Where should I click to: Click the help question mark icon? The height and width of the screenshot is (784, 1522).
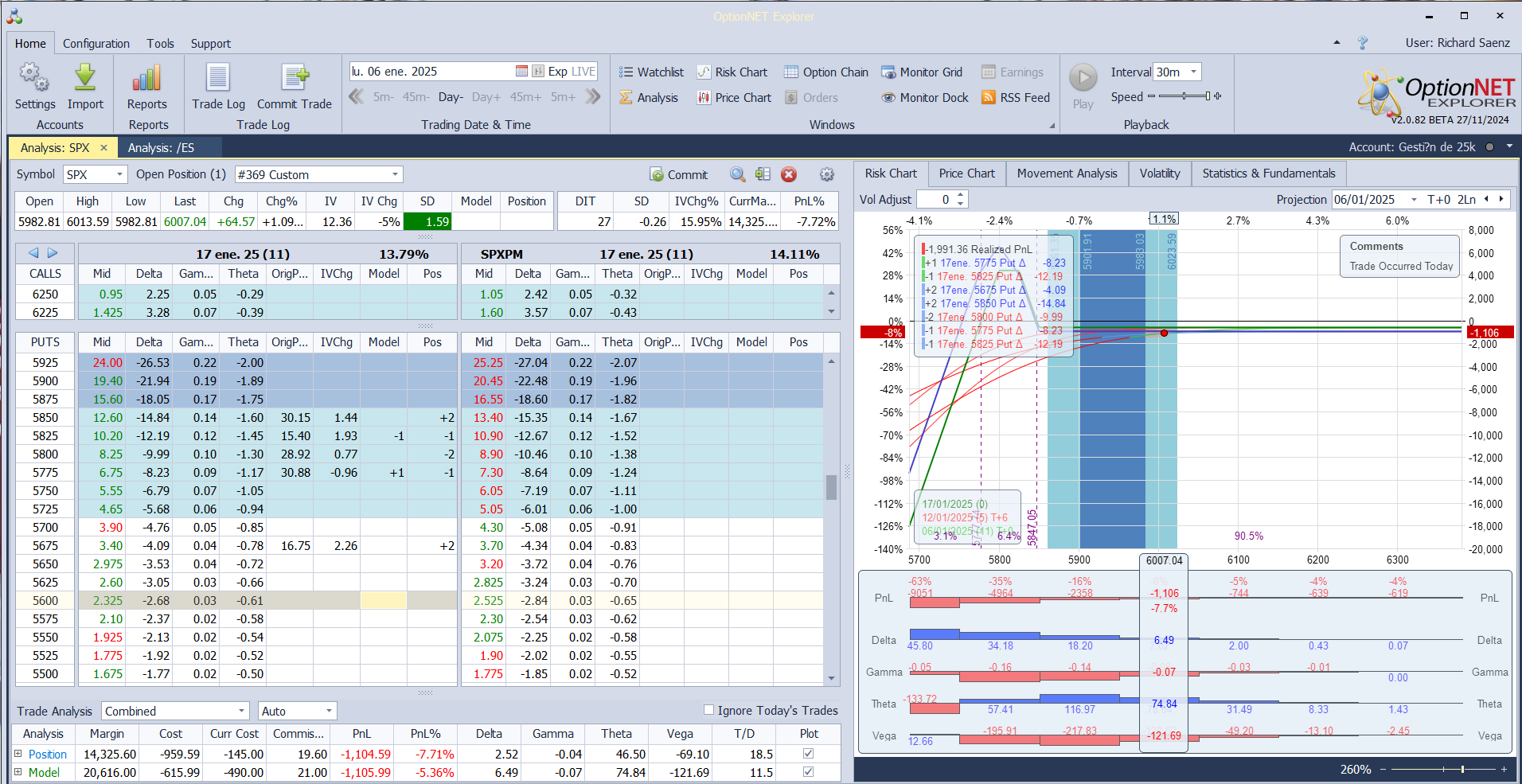[x=1363, y=43]
